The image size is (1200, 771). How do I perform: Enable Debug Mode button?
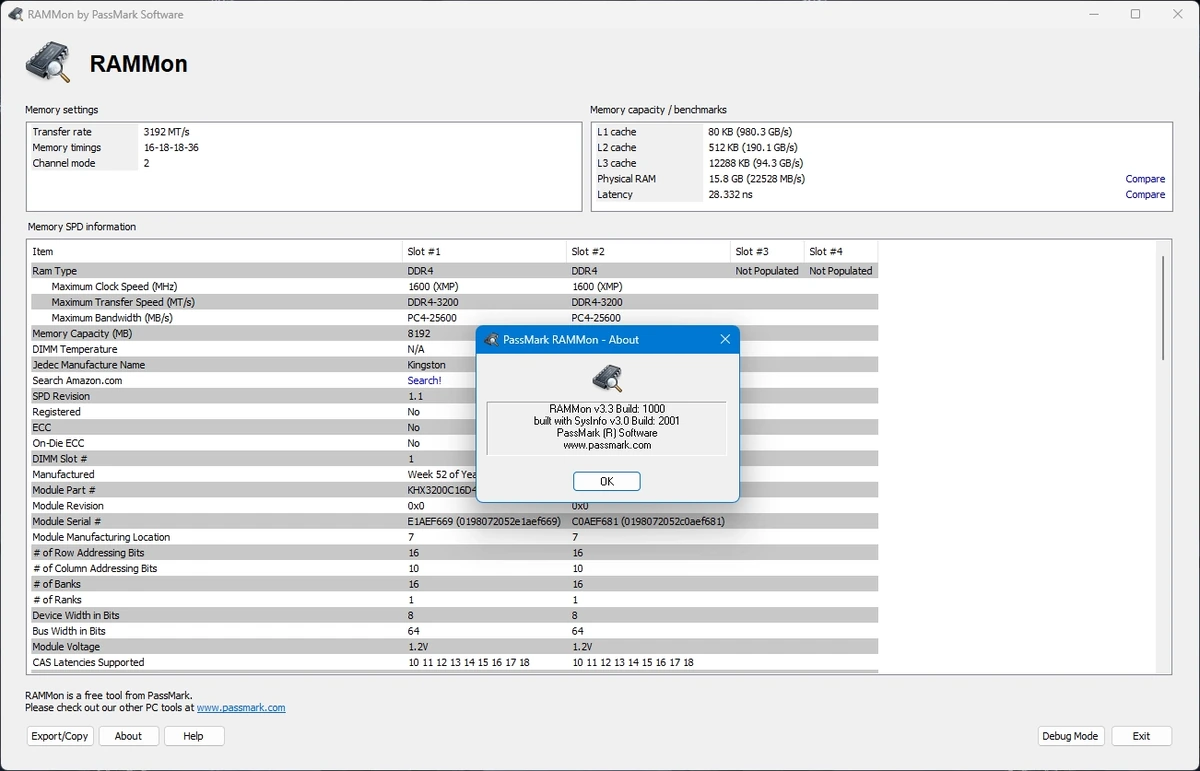pyautogui.click(x=1070, y=736)
